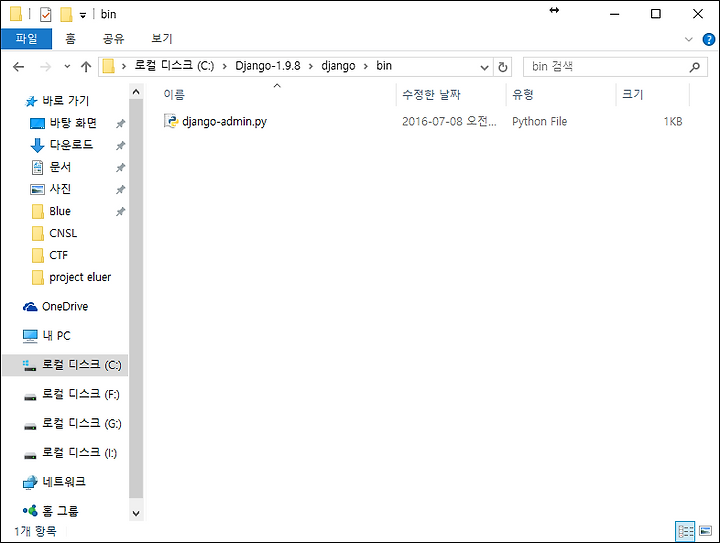
Task: Click the navigation pane scroll-down arrow
Action: (136, 513)
